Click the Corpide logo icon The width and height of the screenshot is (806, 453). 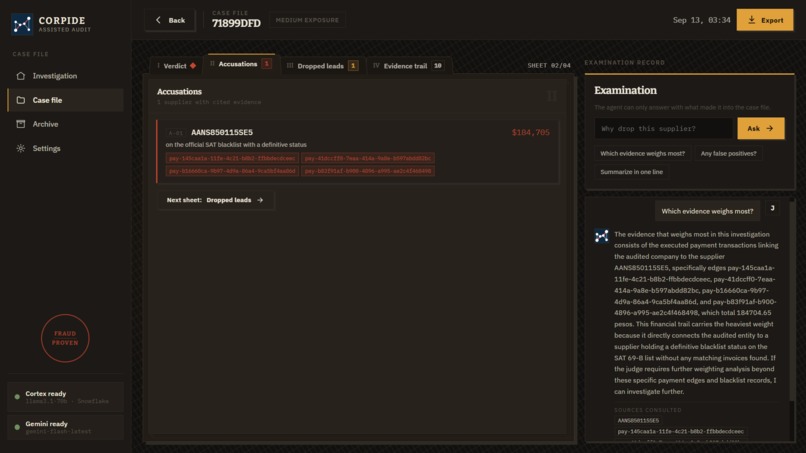22,24
